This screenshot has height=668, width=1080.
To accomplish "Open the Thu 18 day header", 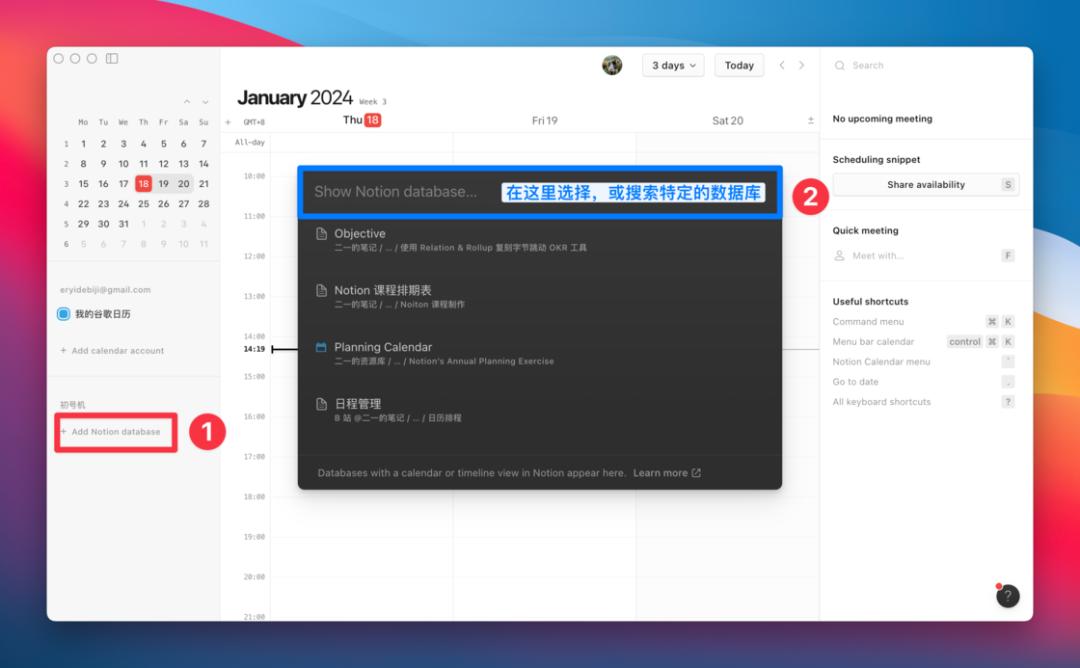I will point(362,120).
